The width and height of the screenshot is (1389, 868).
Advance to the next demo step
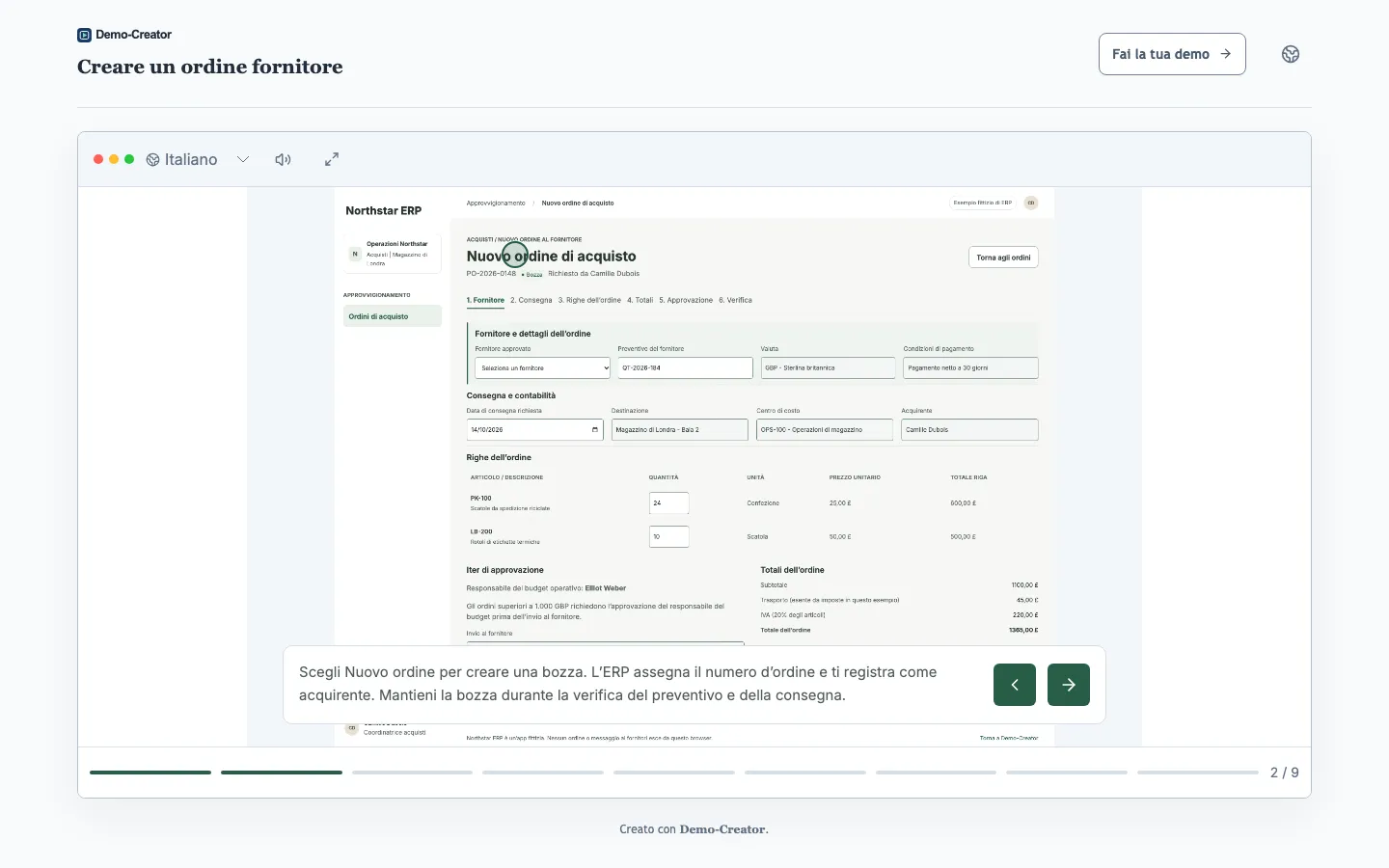tap(1069, 685)
